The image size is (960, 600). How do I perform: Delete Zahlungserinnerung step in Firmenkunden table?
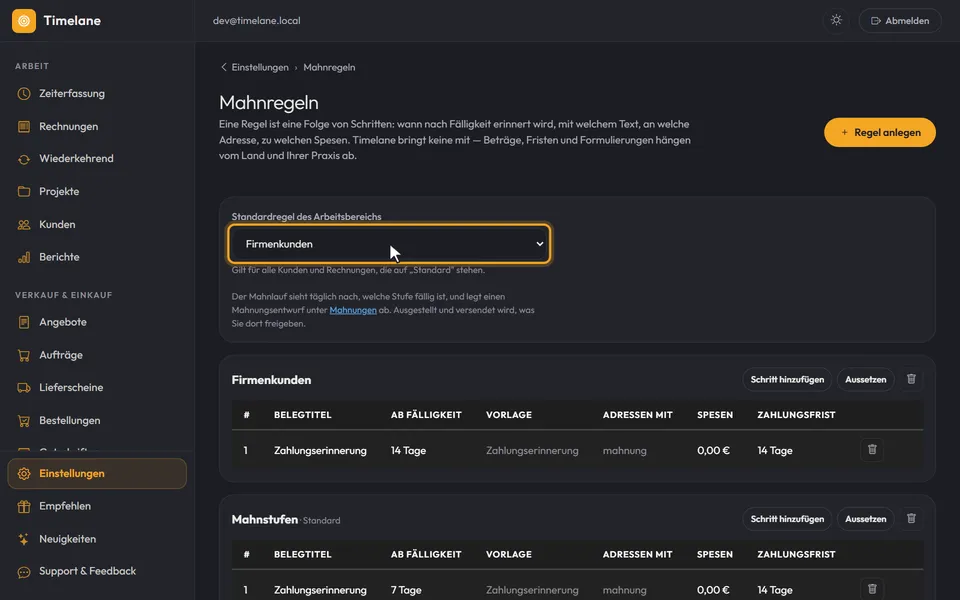point(872,450)
